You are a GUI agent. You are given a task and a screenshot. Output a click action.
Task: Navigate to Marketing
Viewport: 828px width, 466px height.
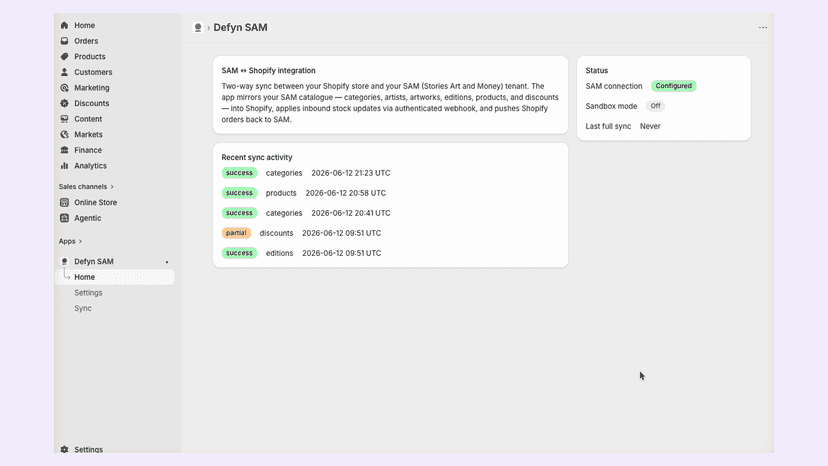92,88
